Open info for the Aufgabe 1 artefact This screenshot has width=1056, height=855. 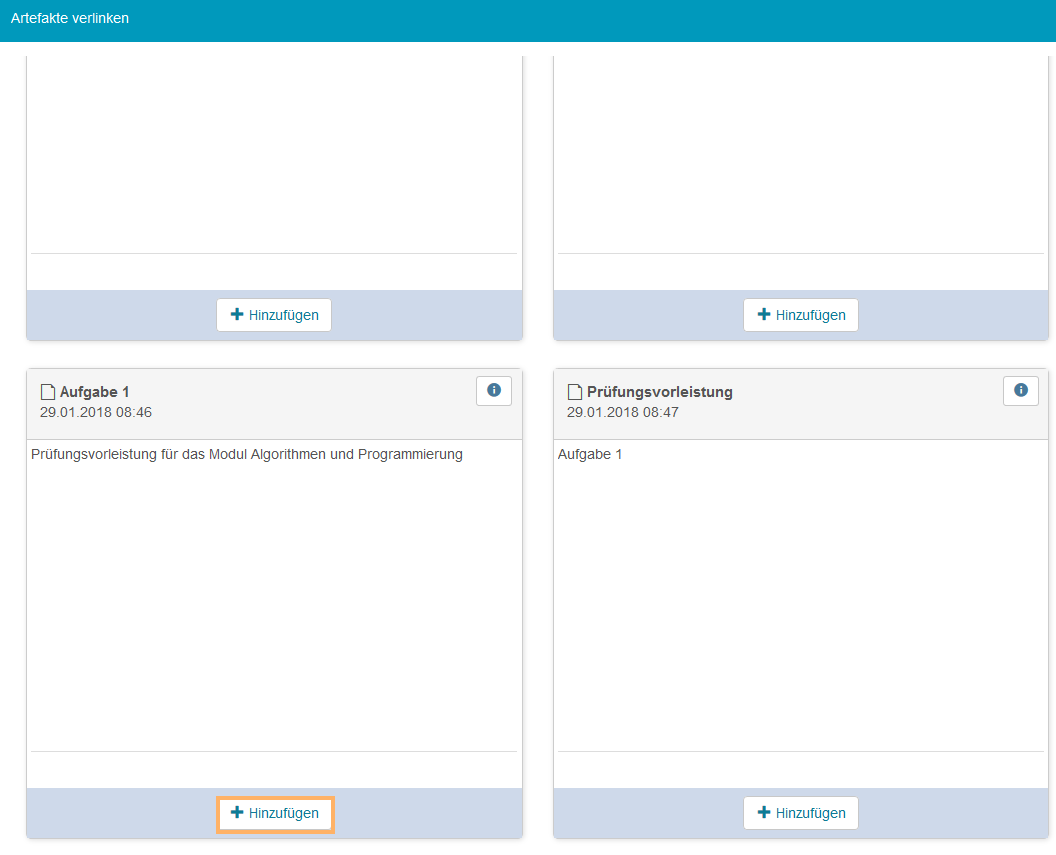(x=493, y=391)
